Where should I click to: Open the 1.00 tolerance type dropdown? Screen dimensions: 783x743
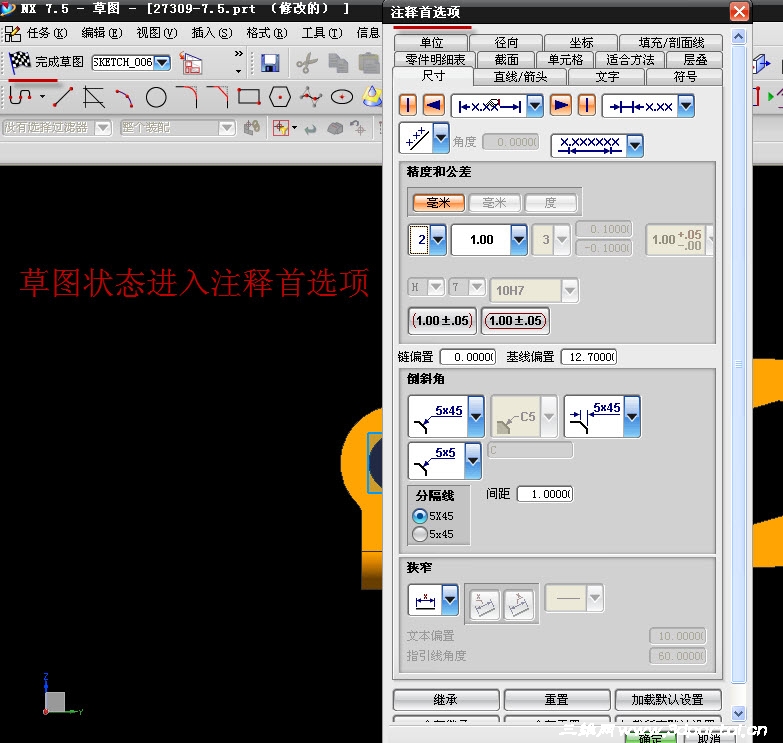519,240
